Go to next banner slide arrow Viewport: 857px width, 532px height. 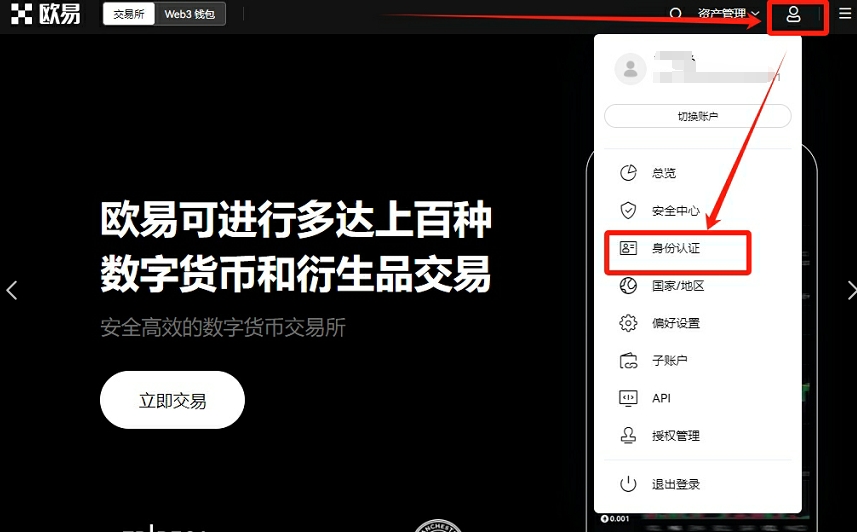pyautogui.click(x=851, y=290)
